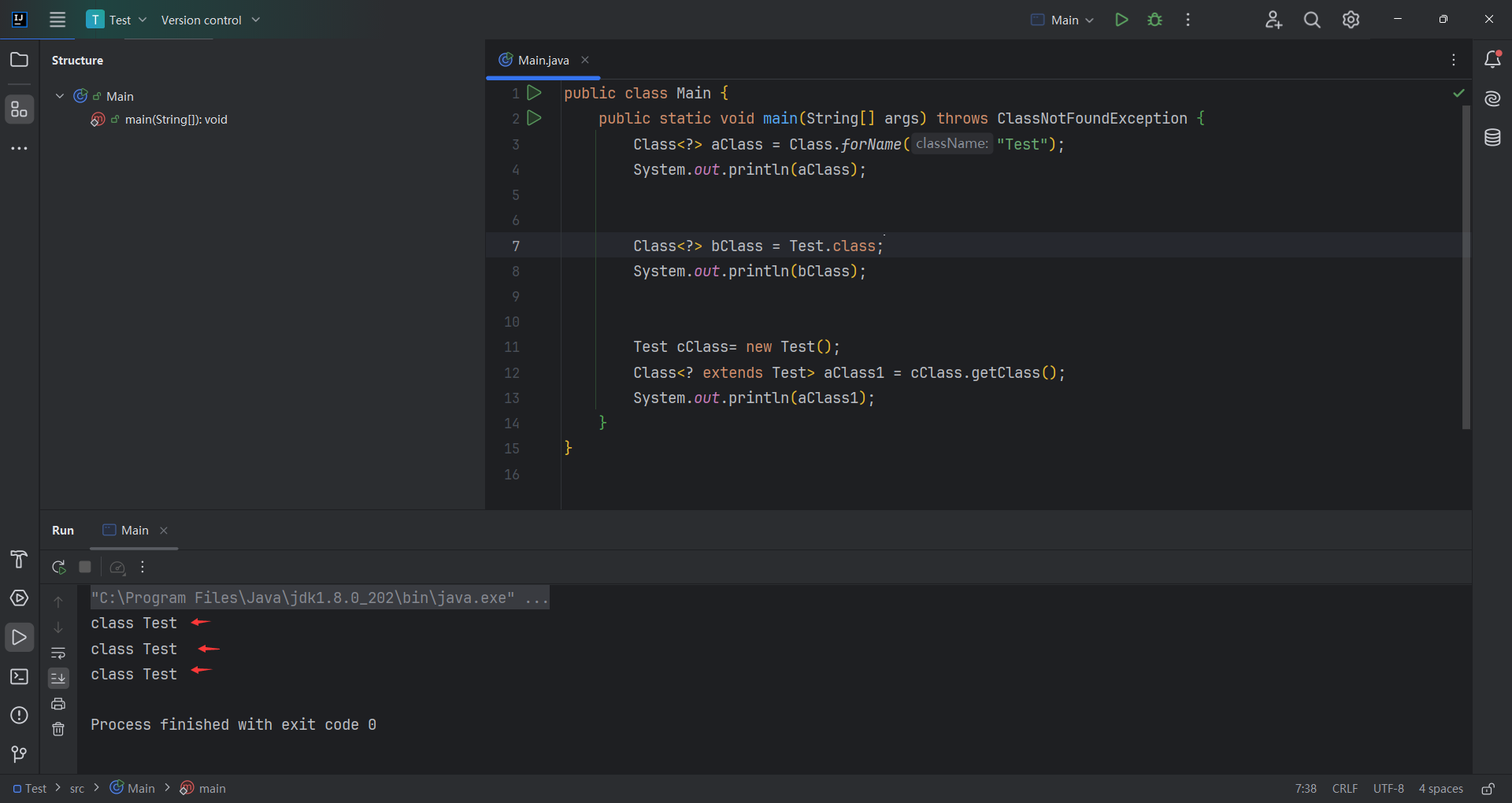
Task: Click the main method breadcrumb
Action: (x=203, y=788)
